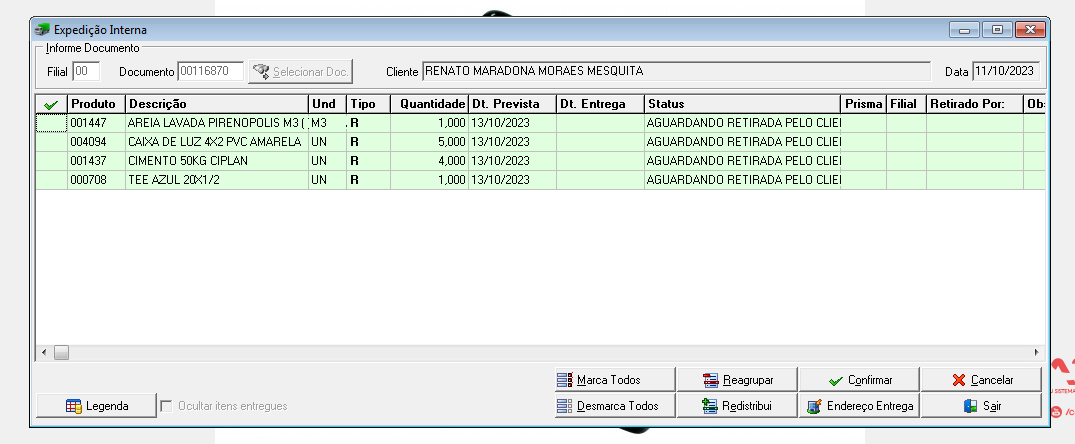Close the Expedição Interna window
Viewport: 1075px width, 444px height.
click(x=1030, y=29)
